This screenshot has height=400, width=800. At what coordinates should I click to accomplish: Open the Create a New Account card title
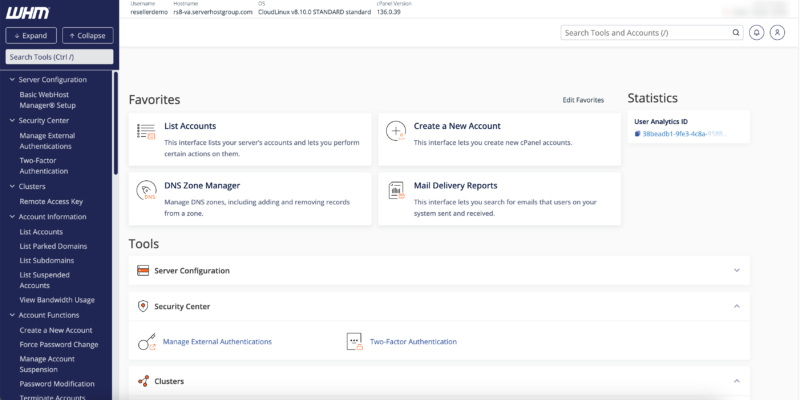[457, 126]
